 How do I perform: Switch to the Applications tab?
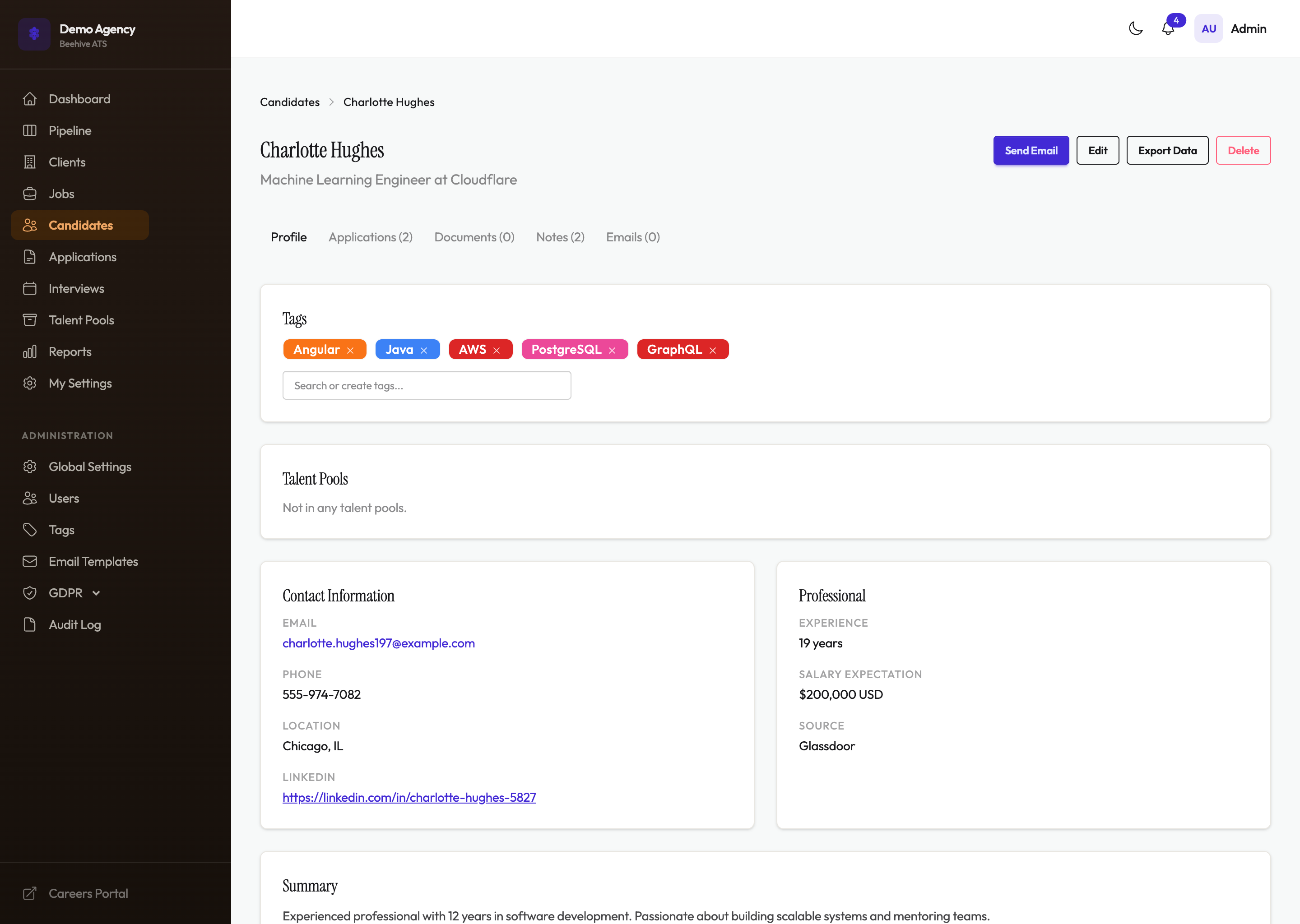[370, 237]
